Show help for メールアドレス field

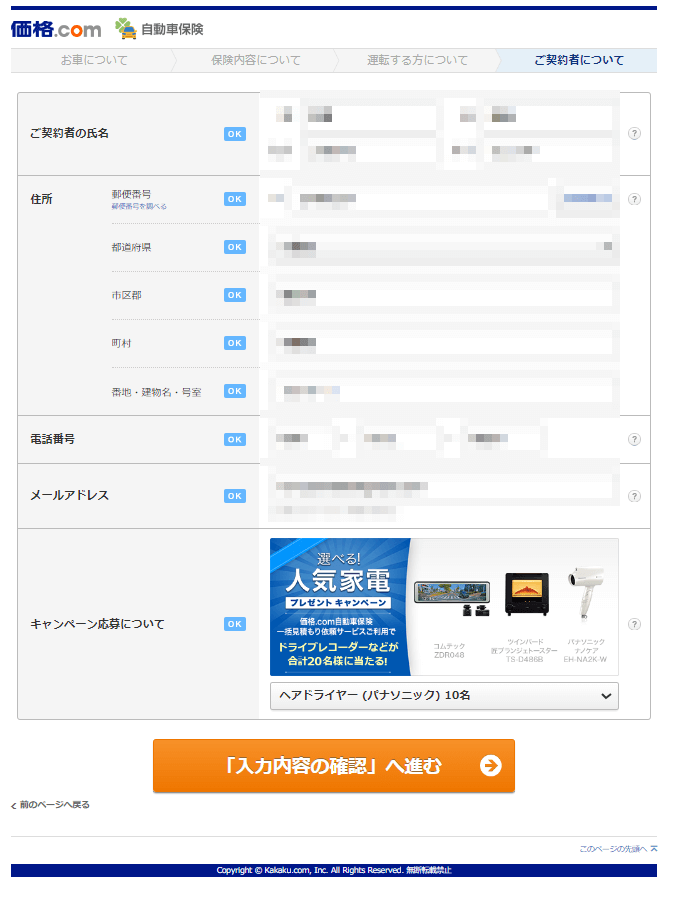pos(634,496)
